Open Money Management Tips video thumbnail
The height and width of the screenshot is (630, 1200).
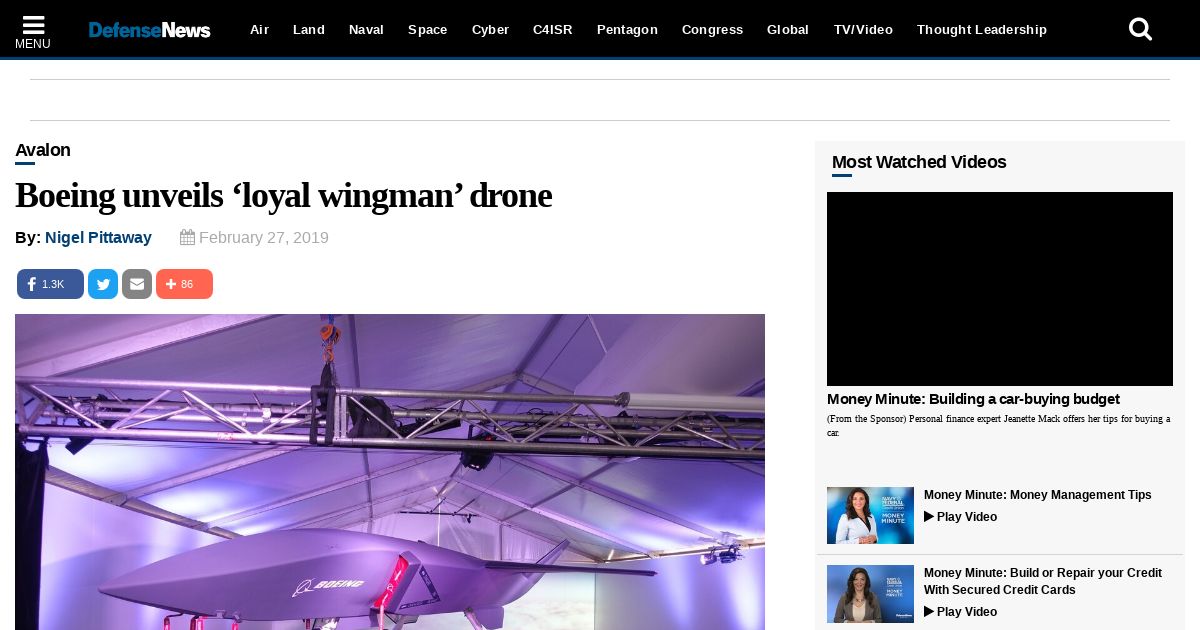coord(870,515)
